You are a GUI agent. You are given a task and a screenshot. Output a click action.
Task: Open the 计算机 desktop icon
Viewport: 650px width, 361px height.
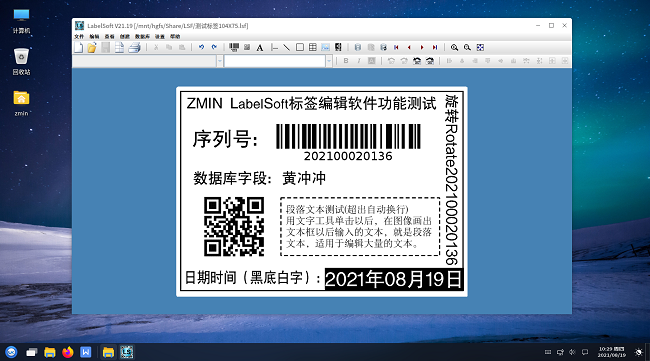coord(21,21)
